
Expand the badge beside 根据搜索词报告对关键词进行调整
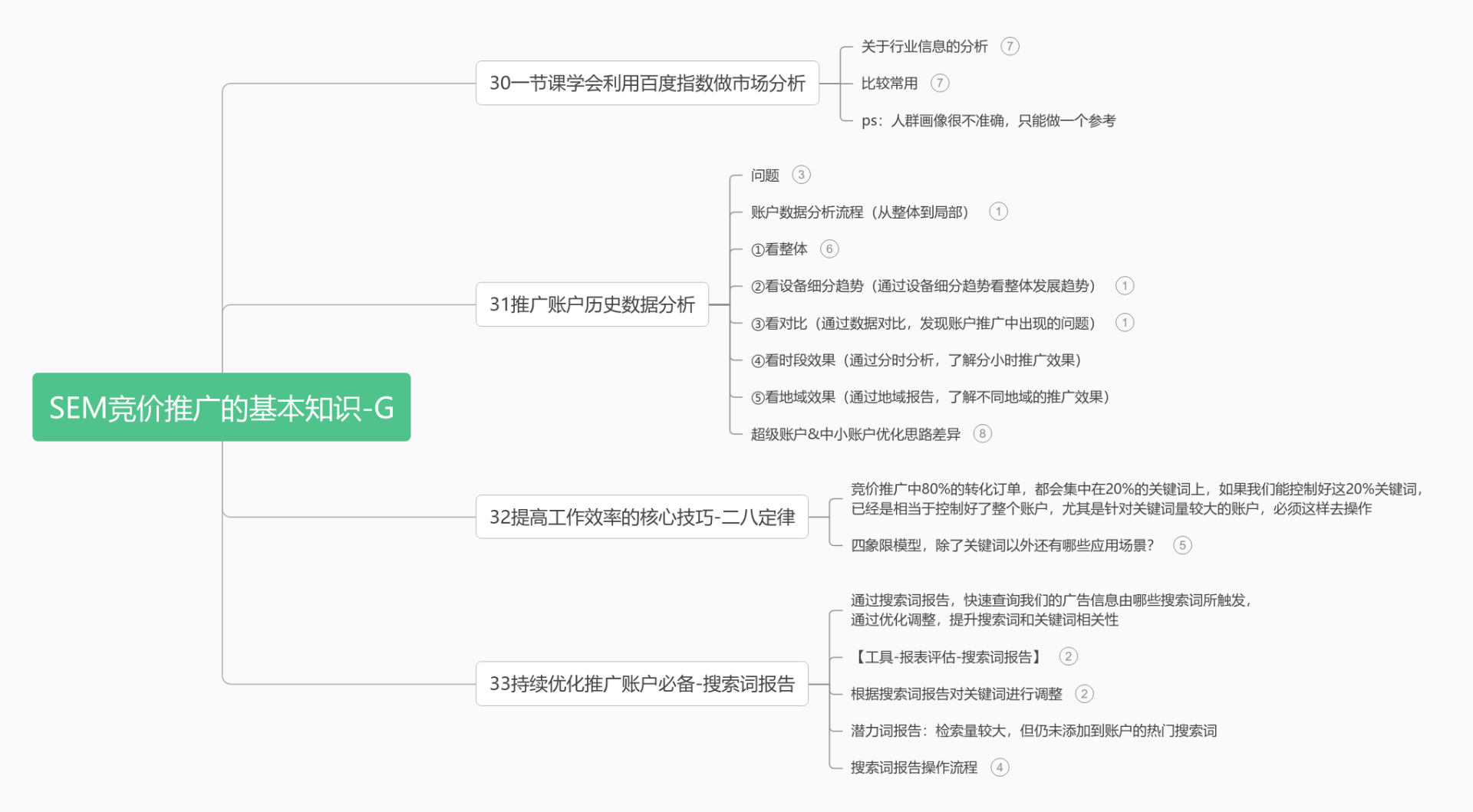click(1084, 694)
